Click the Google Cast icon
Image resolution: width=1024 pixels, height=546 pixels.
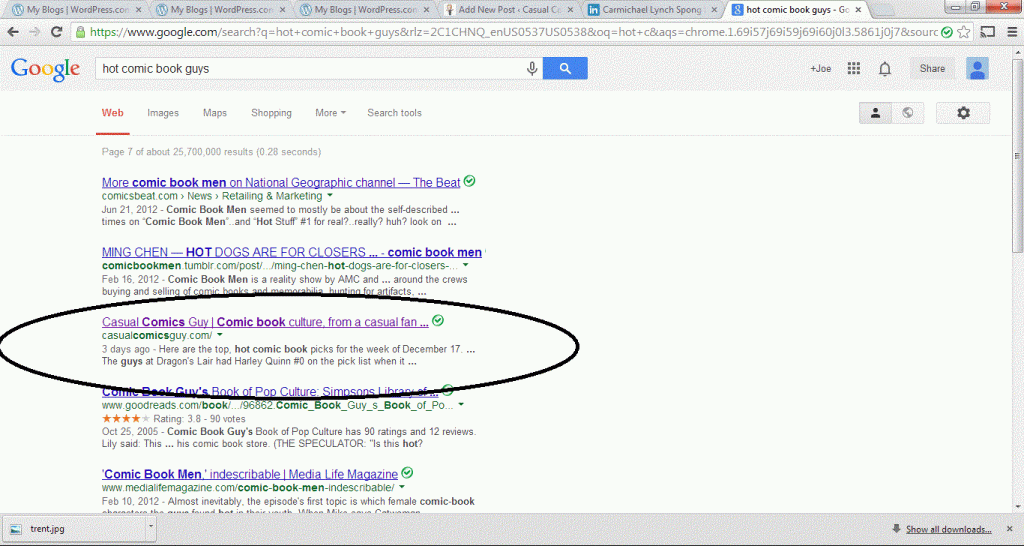click(987, 32)
